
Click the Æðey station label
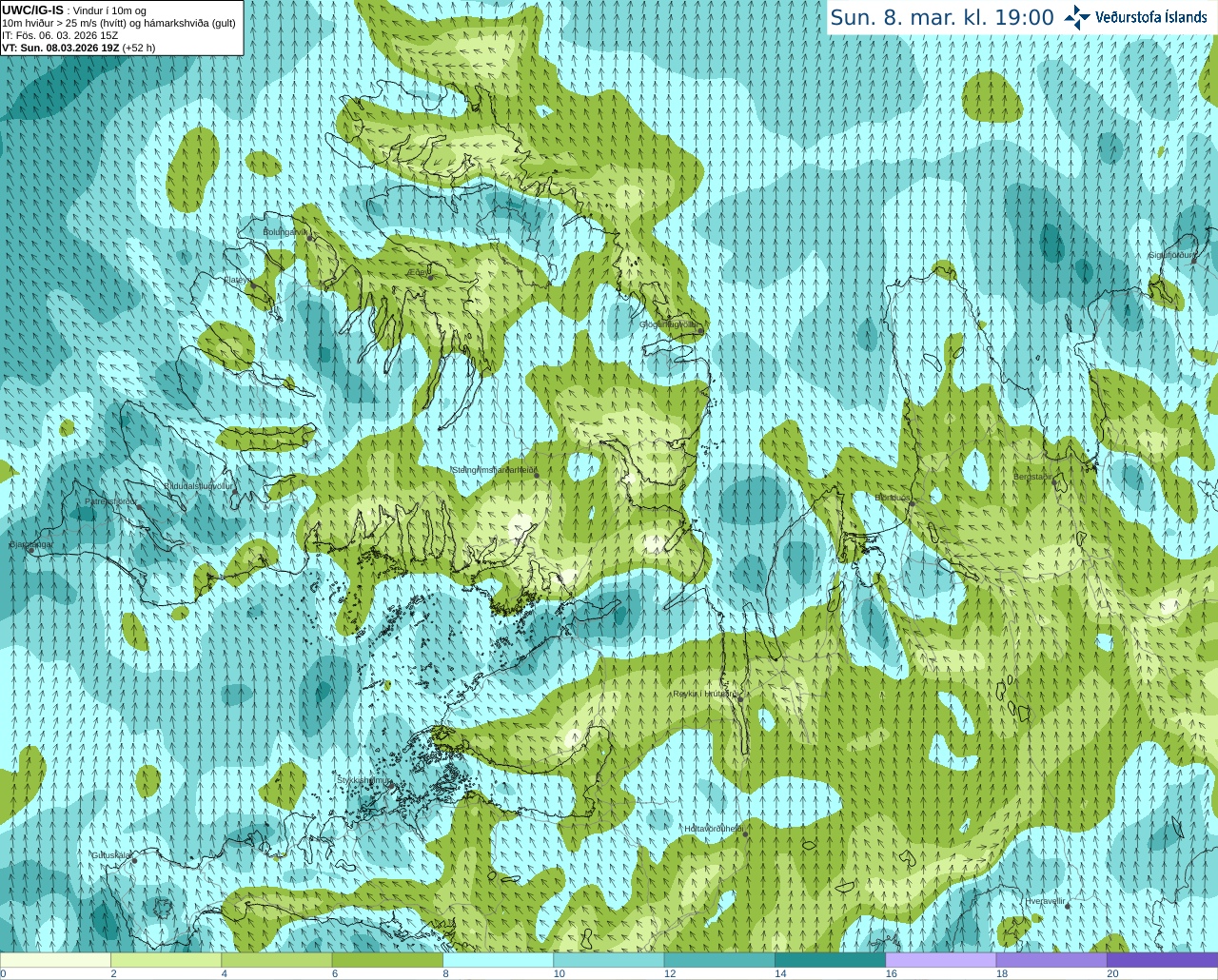click(x=418, y=272)
